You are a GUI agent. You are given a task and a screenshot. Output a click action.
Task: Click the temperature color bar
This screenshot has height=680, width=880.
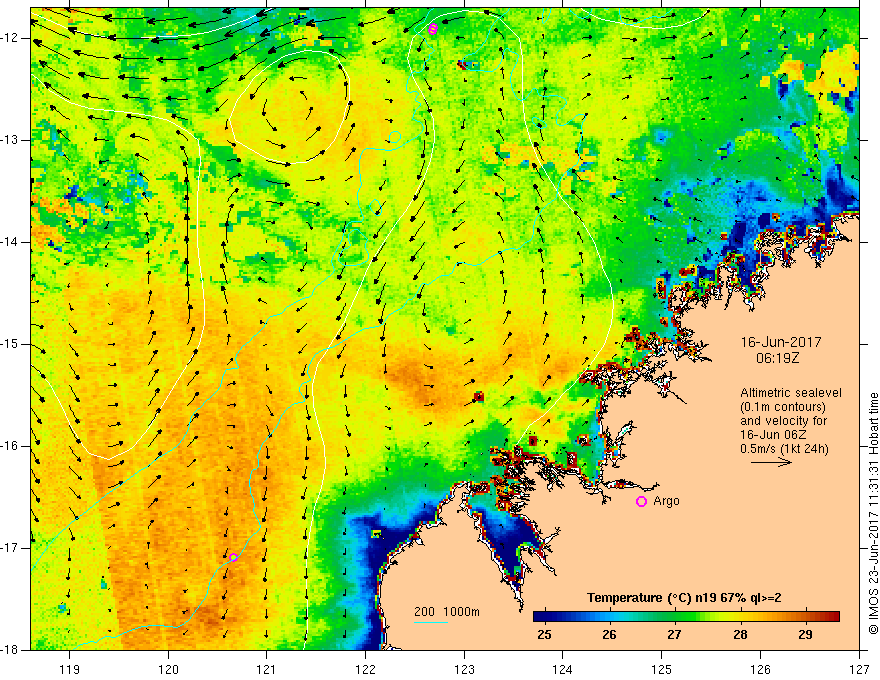point(686,617)
